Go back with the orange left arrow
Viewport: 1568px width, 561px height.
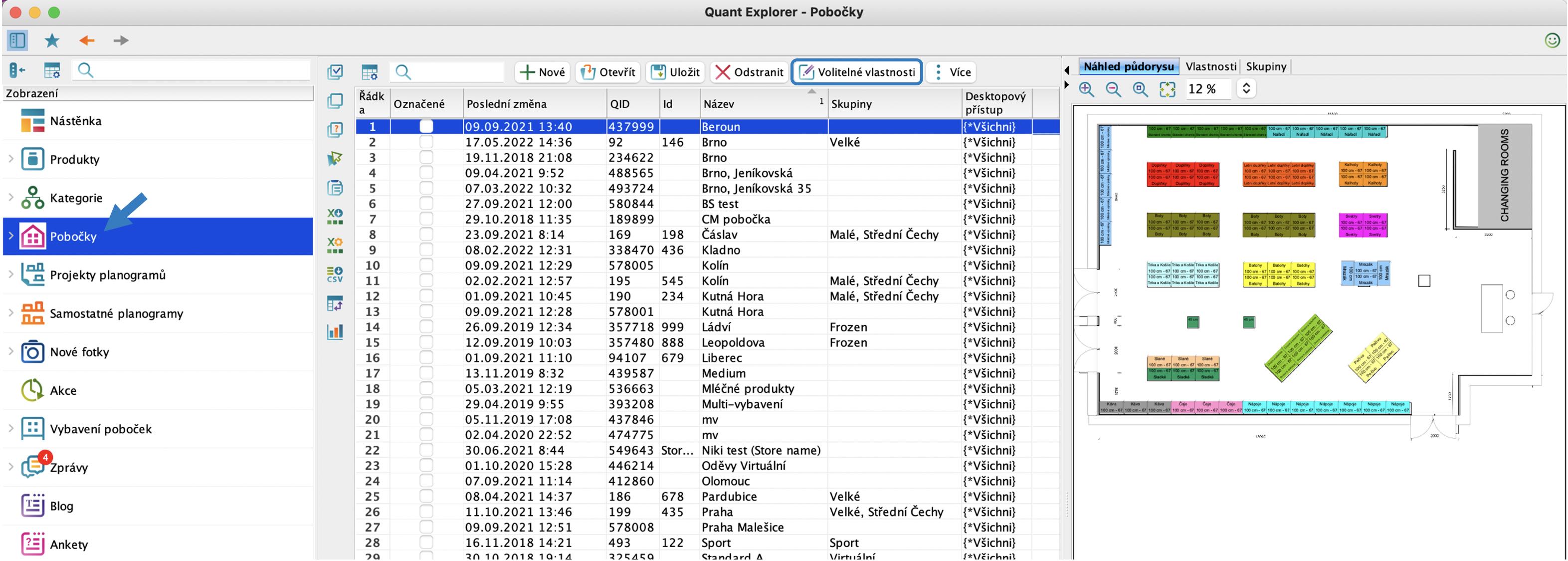[87, 41]
